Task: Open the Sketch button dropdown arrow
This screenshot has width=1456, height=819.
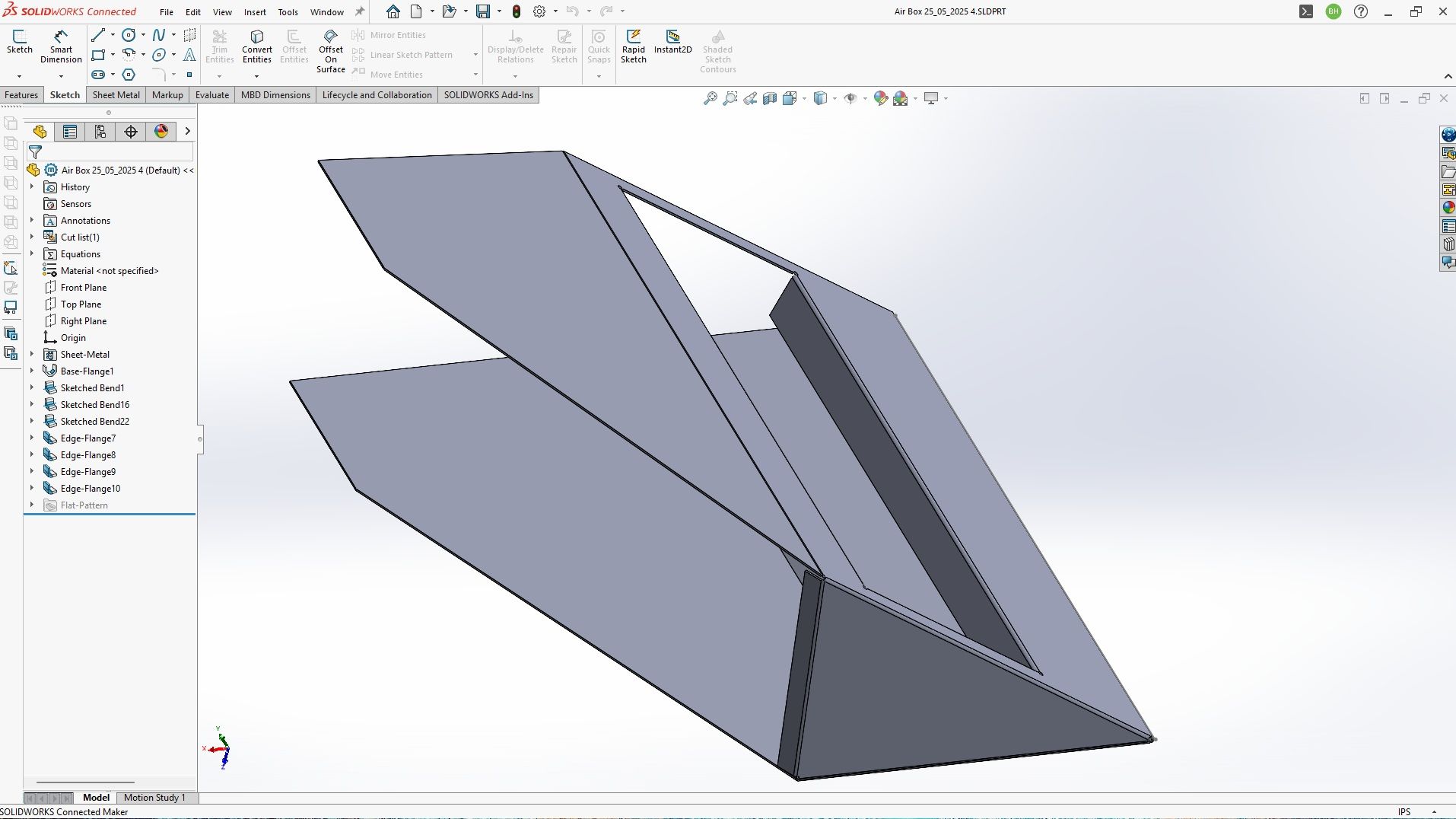Action: 19,76
